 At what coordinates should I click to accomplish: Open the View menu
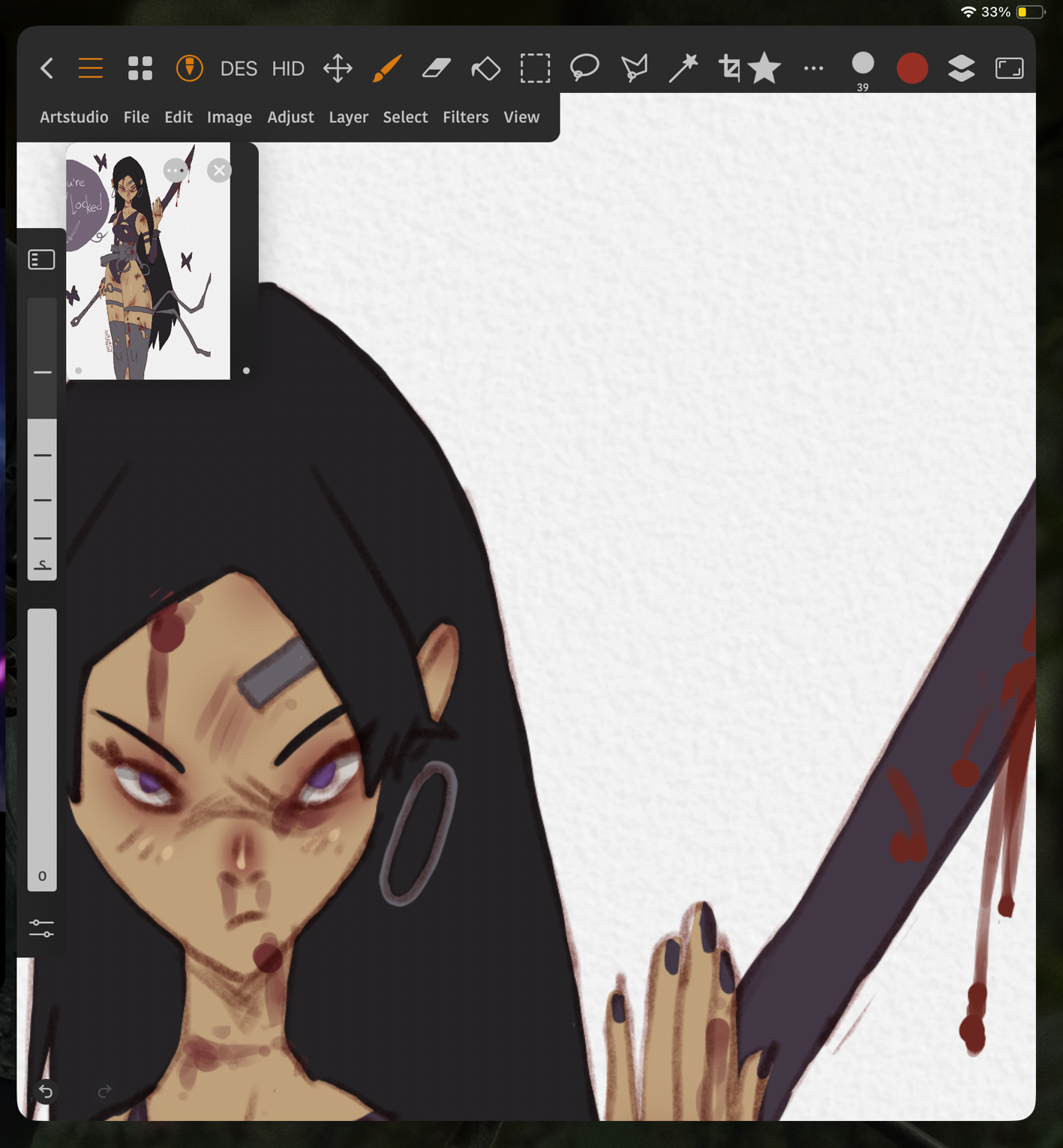pyautogui.click(x=521, y=117)
